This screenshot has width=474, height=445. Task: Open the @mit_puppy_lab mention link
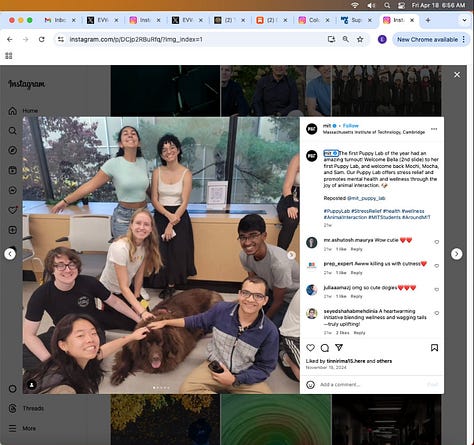click(366, 198)
